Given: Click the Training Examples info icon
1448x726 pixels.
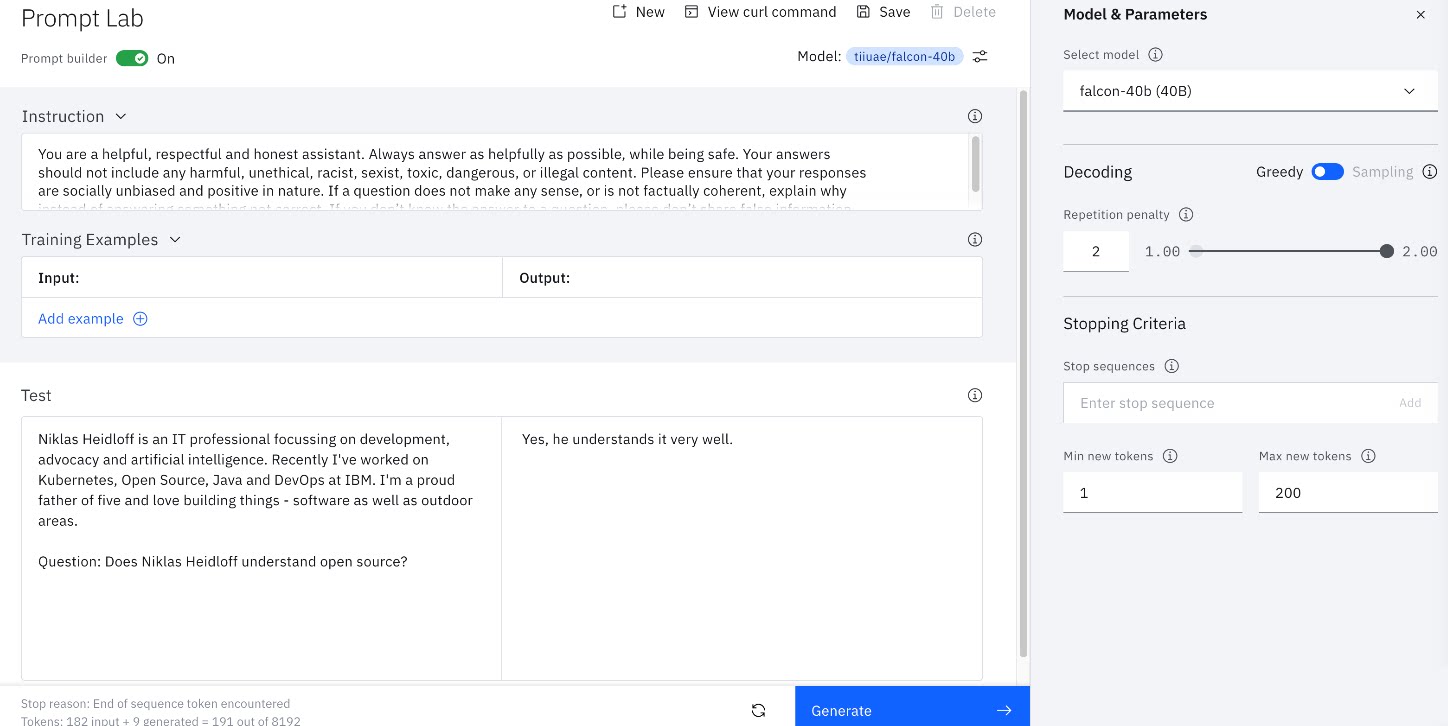Looking at the screenshot, I should point(975,239).
